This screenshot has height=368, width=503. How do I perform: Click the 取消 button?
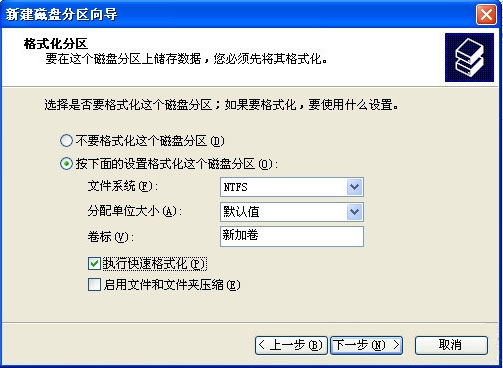tap(451, 345)
